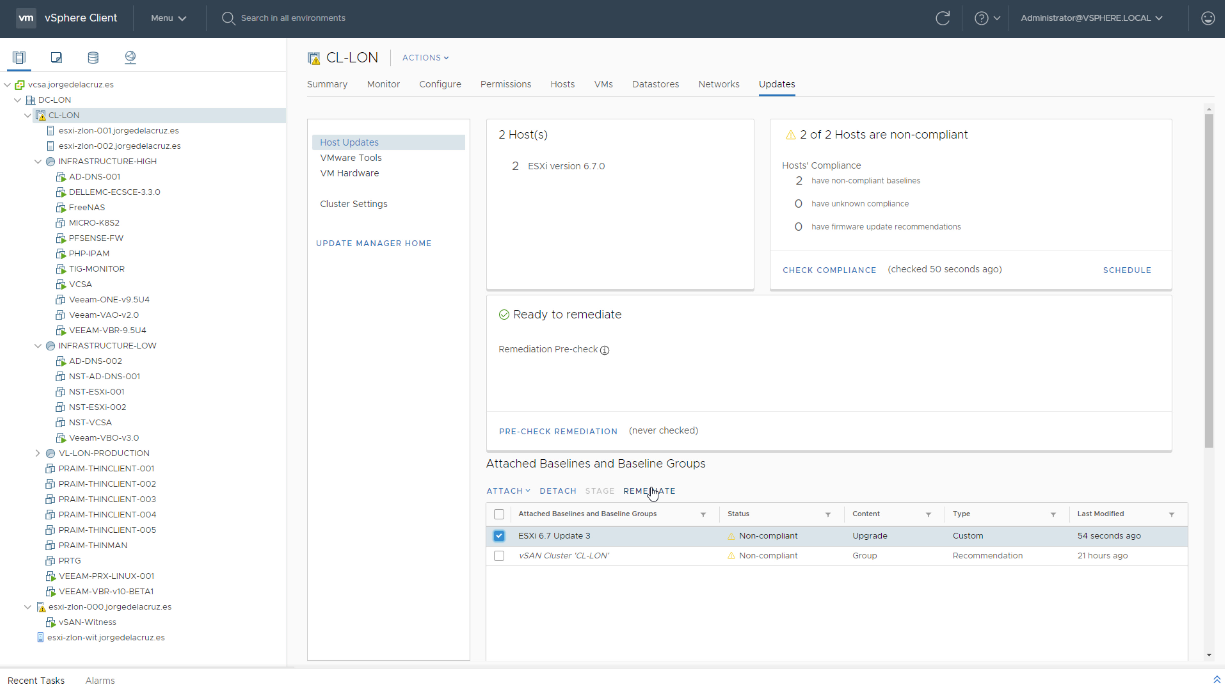Click the refresh icon in the top bar
This screenshot has height=687, width=1225.
point(942,18)
